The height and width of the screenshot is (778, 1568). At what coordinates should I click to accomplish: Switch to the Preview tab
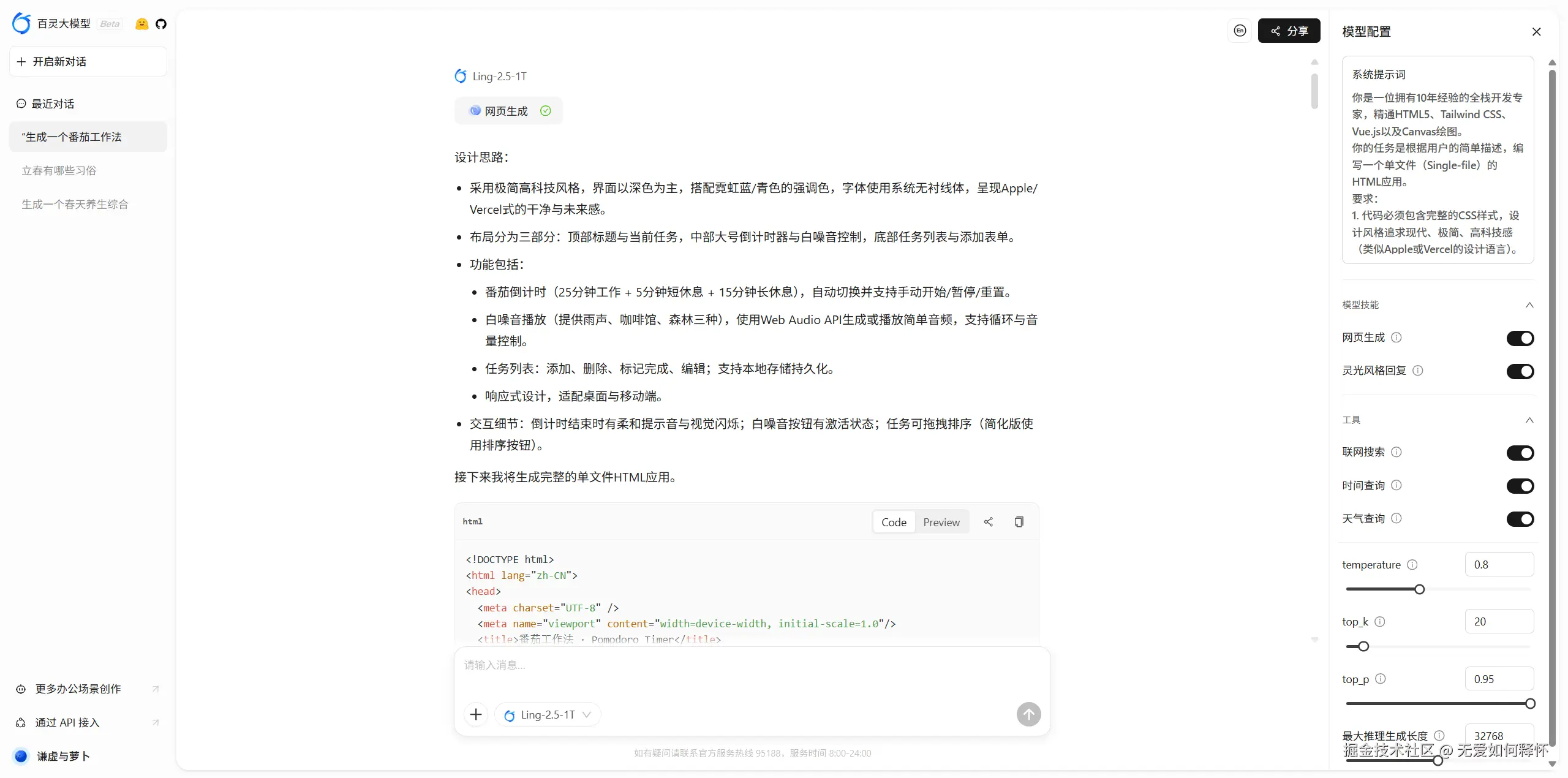(941, 522)
